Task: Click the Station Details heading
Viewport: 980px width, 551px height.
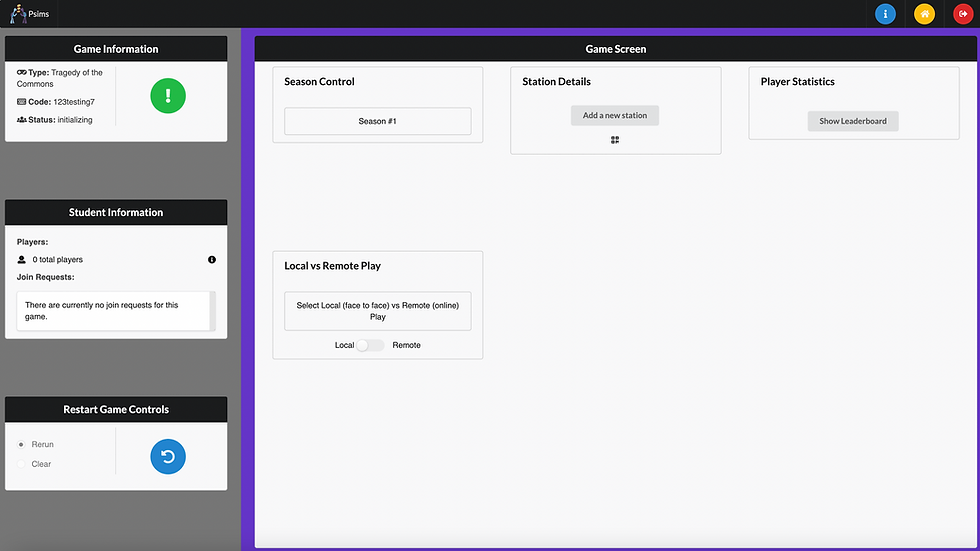Action: pyautogui.click(x=556, y=82)
